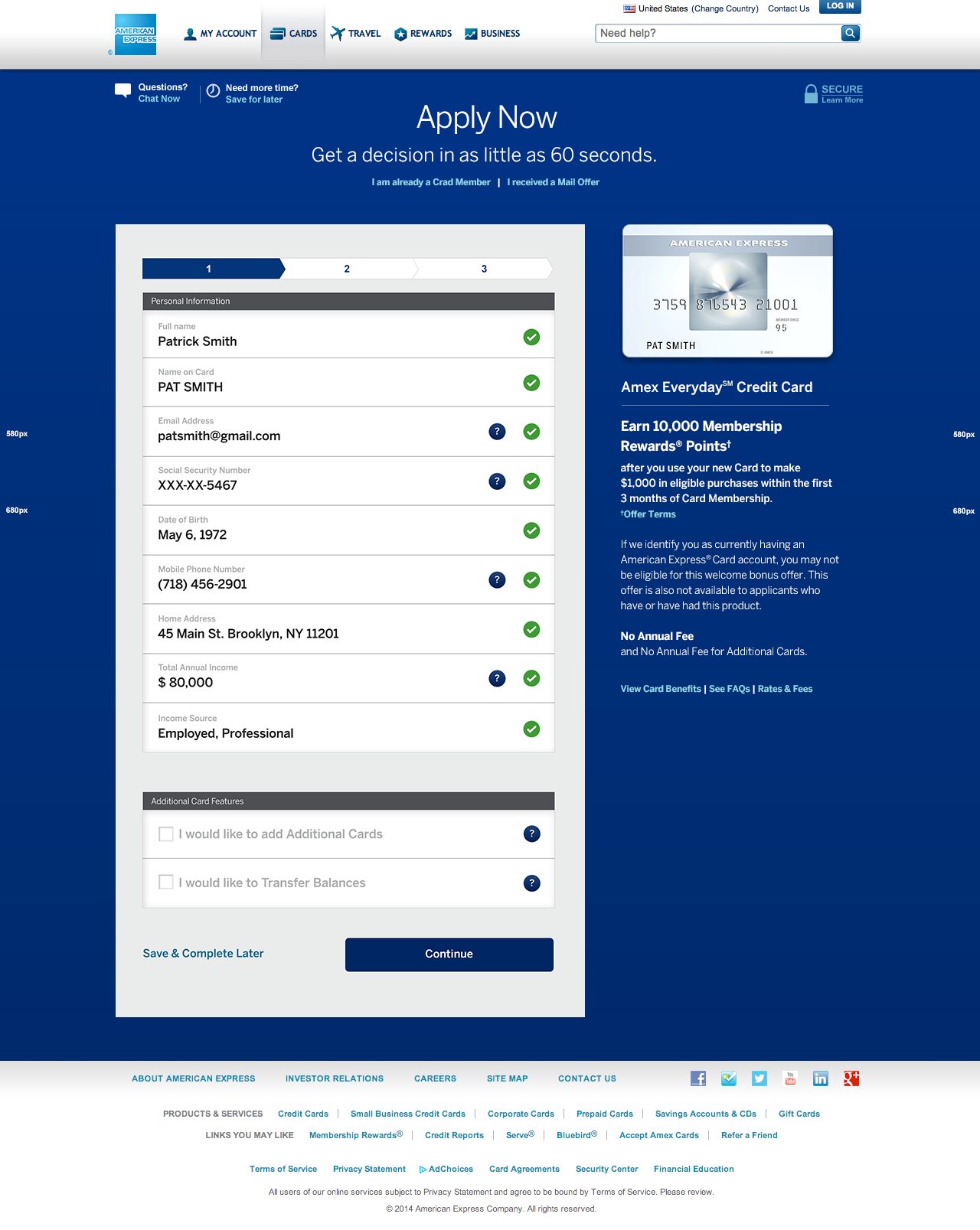The height and width of the screenshot is (1230, 980).
Task: Click the green checkmark beside Home Address
Action: [x=531, y=629]
